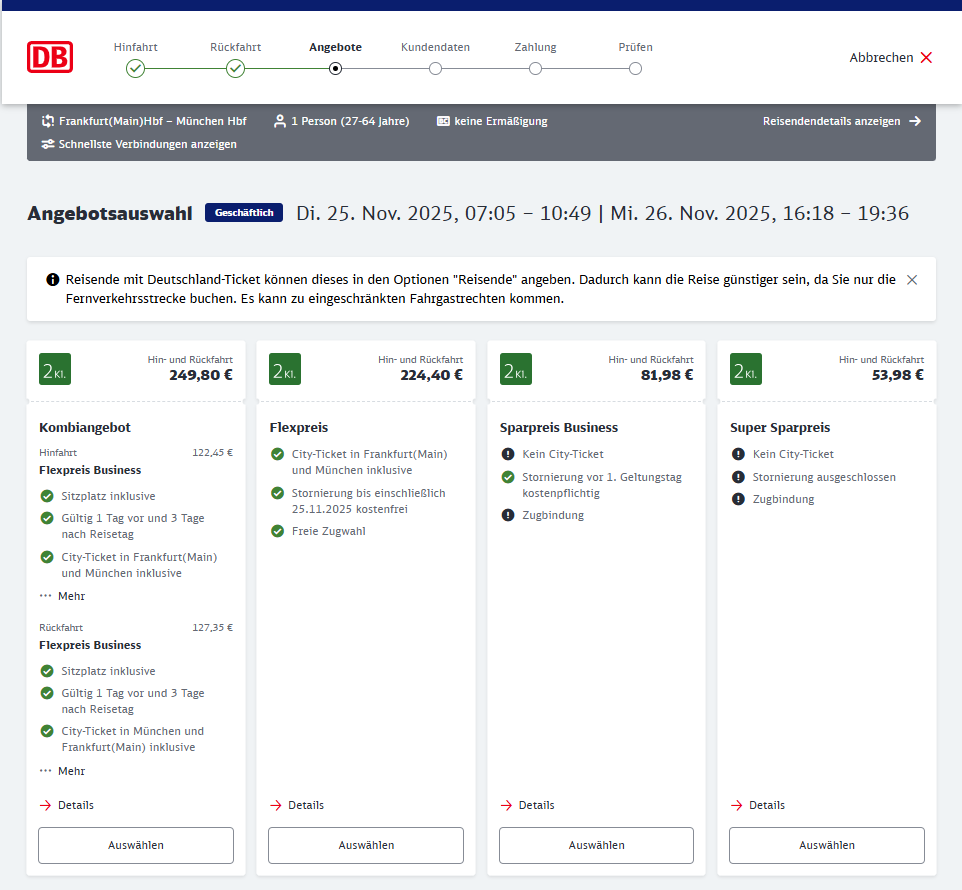Click the Kundendaten step label

point(435,47)
